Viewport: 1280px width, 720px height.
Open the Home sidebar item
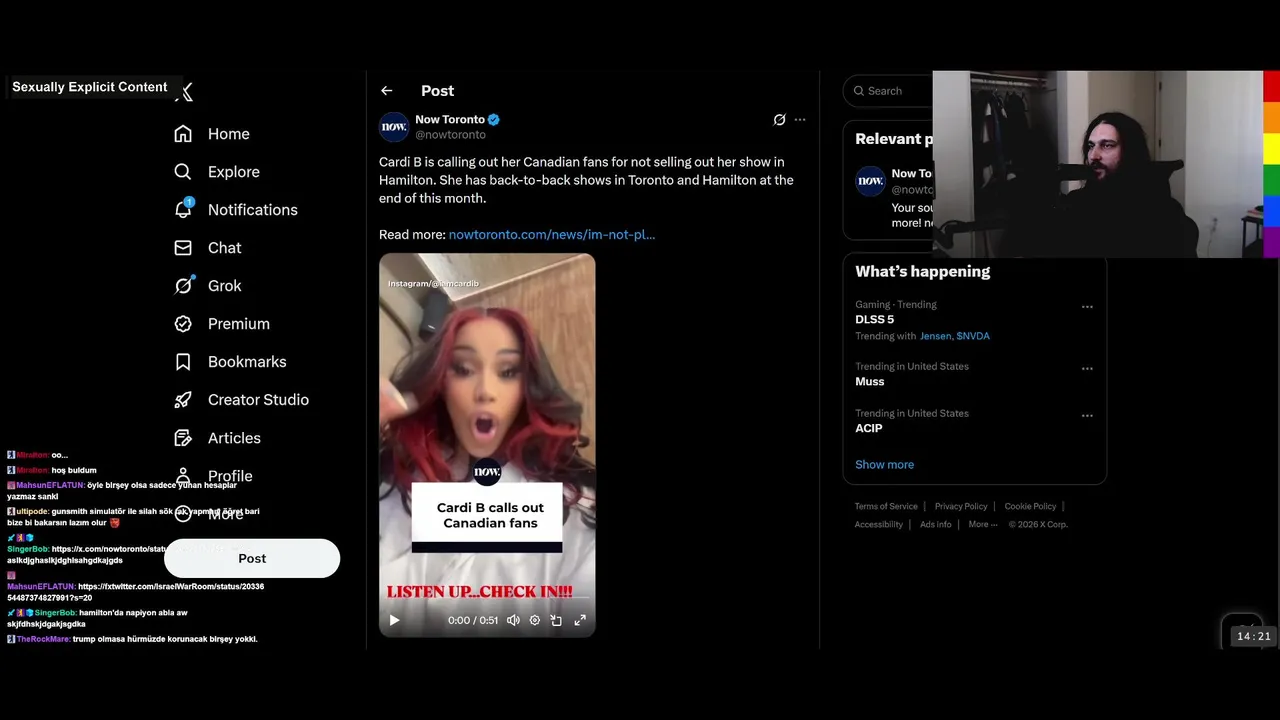point(212,134)
